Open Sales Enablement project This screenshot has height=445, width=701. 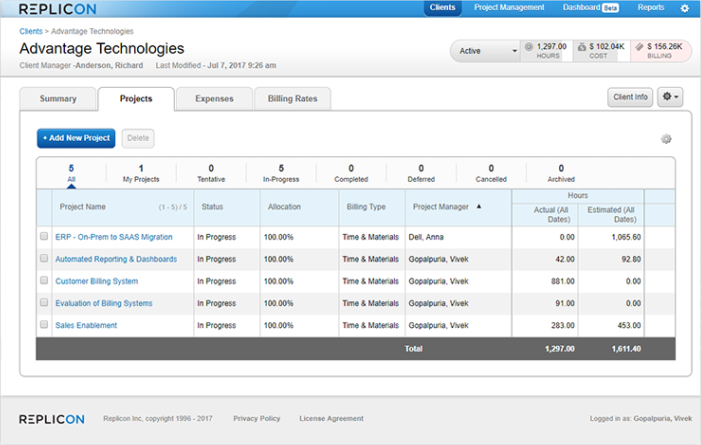(86, 325)
